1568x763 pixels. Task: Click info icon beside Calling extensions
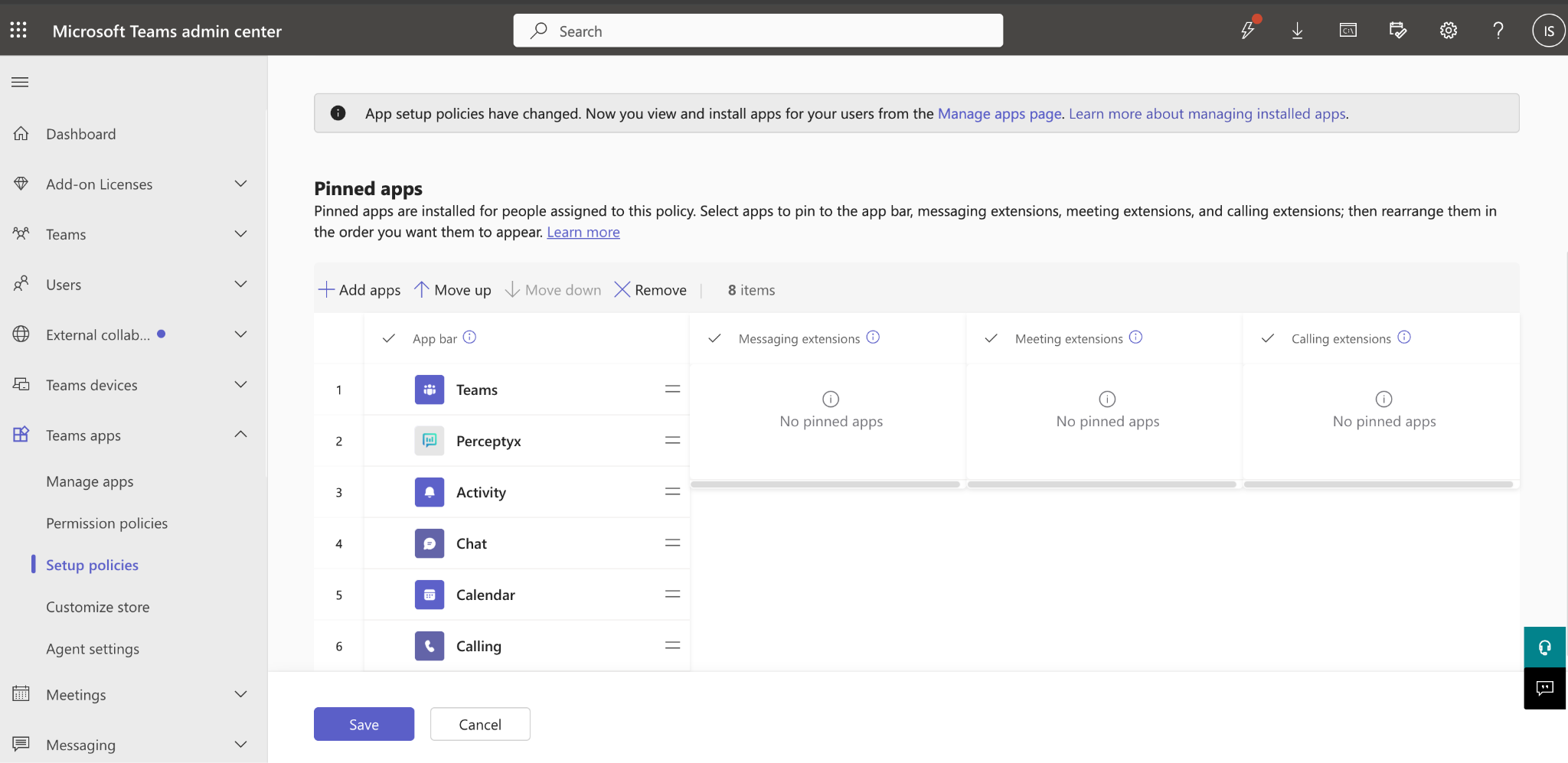tap(1404, 337)
